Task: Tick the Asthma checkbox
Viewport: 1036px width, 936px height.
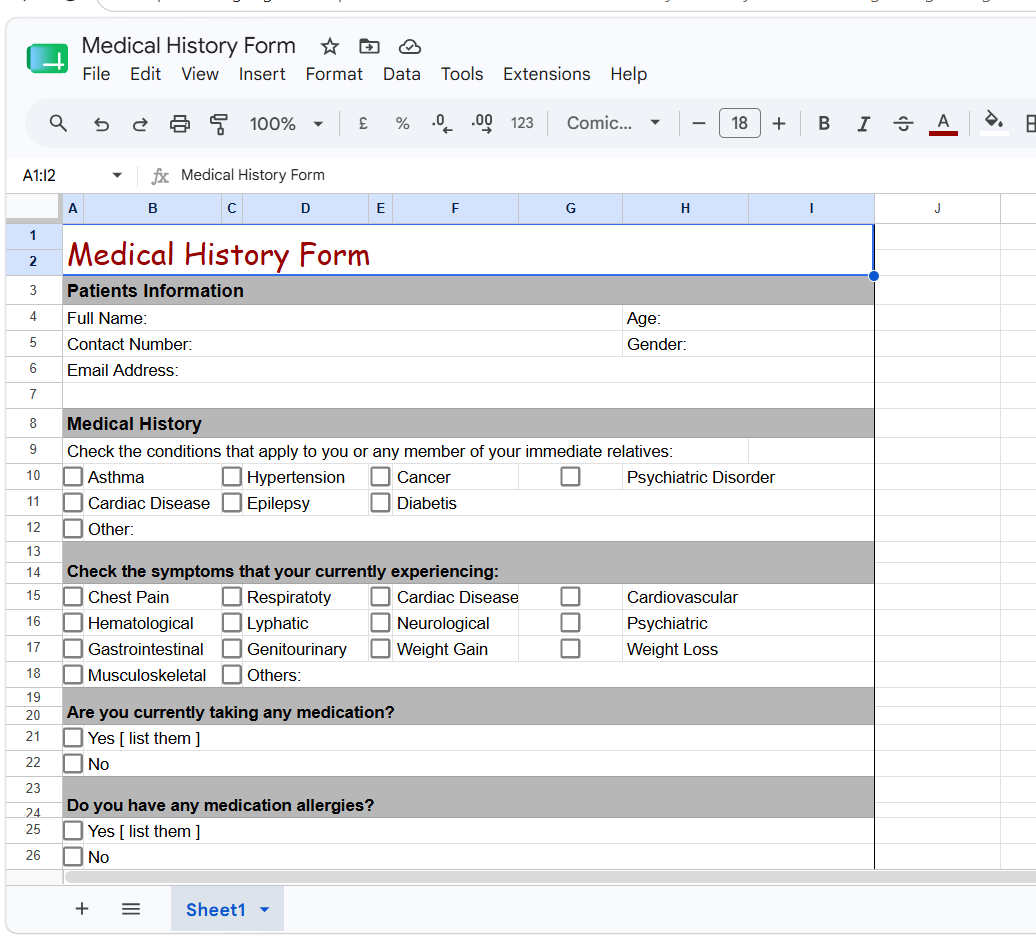Action: [73, 476]
